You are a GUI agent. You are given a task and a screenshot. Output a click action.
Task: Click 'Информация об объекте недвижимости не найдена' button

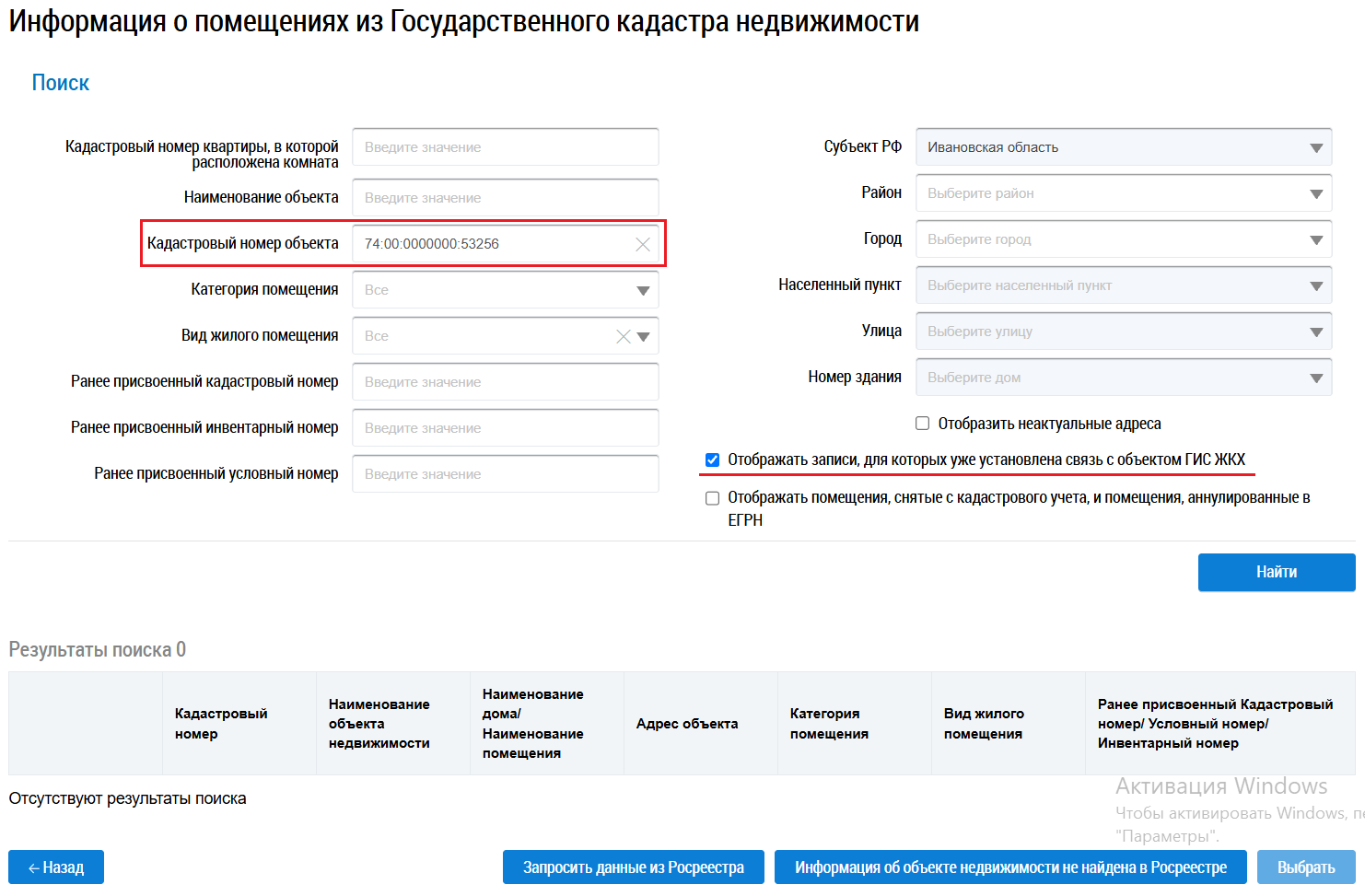(1010, 867)
